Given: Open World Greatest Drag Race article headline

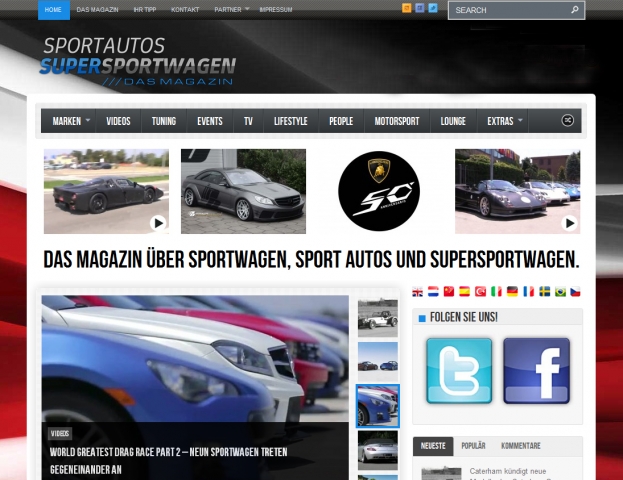Looking at the screenshot, I should pos(168,461).
